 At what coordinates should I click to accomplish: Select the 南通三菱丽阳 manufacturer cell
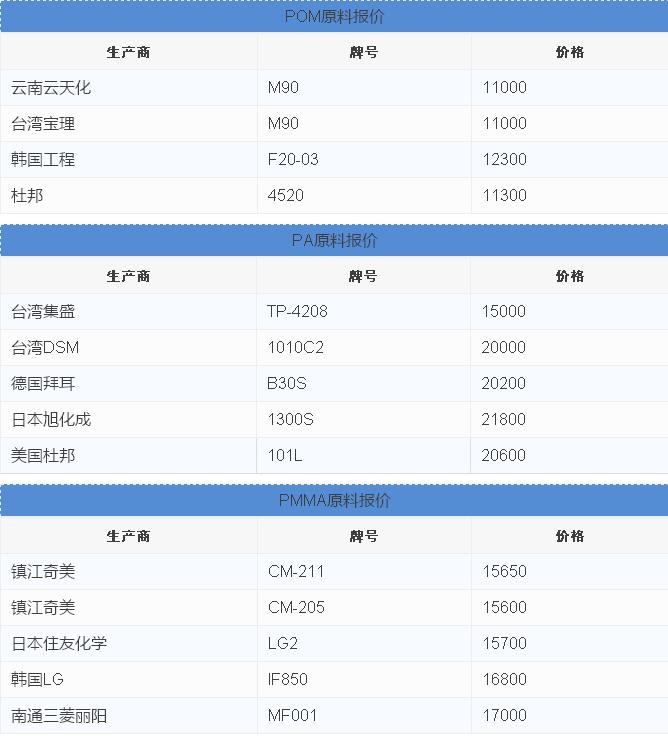point(128,715)
